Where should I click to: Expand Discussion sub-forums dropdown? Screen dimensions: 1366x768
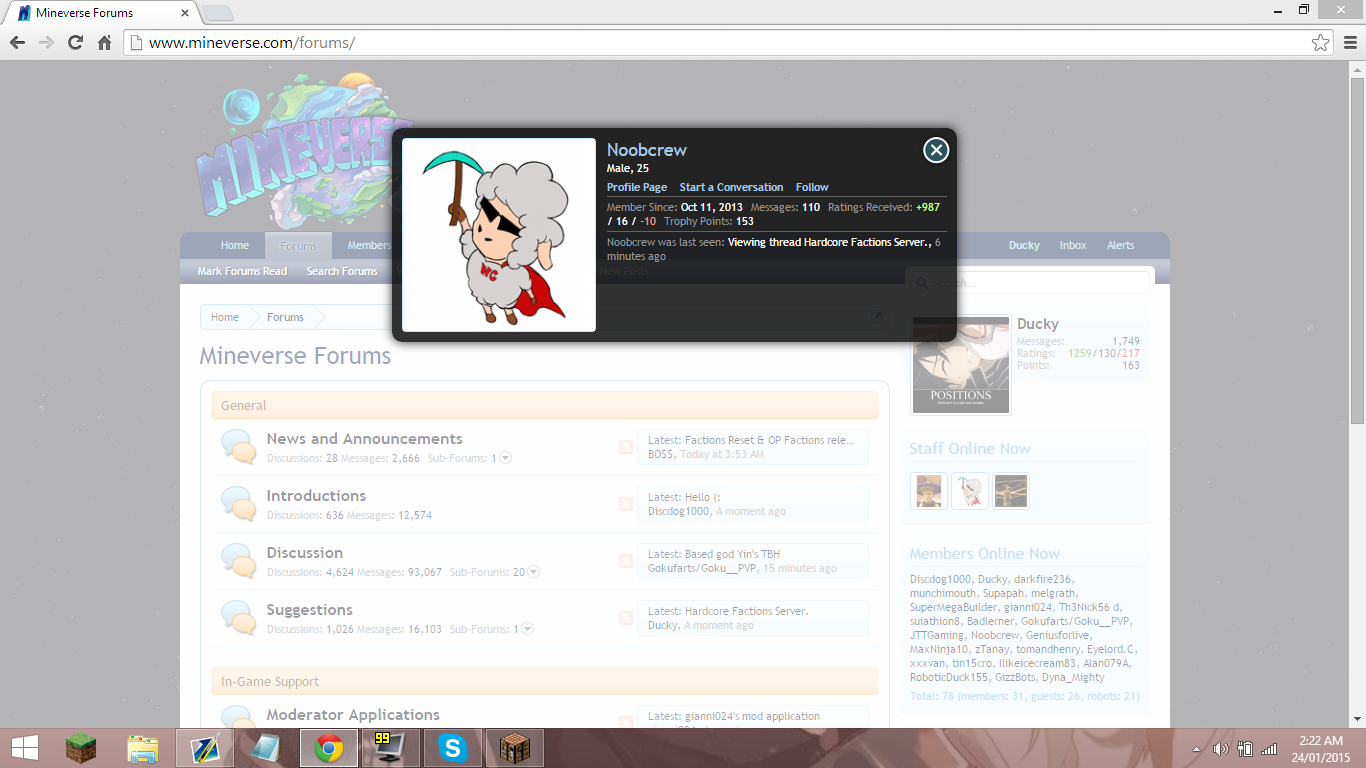tap(533, 572)
